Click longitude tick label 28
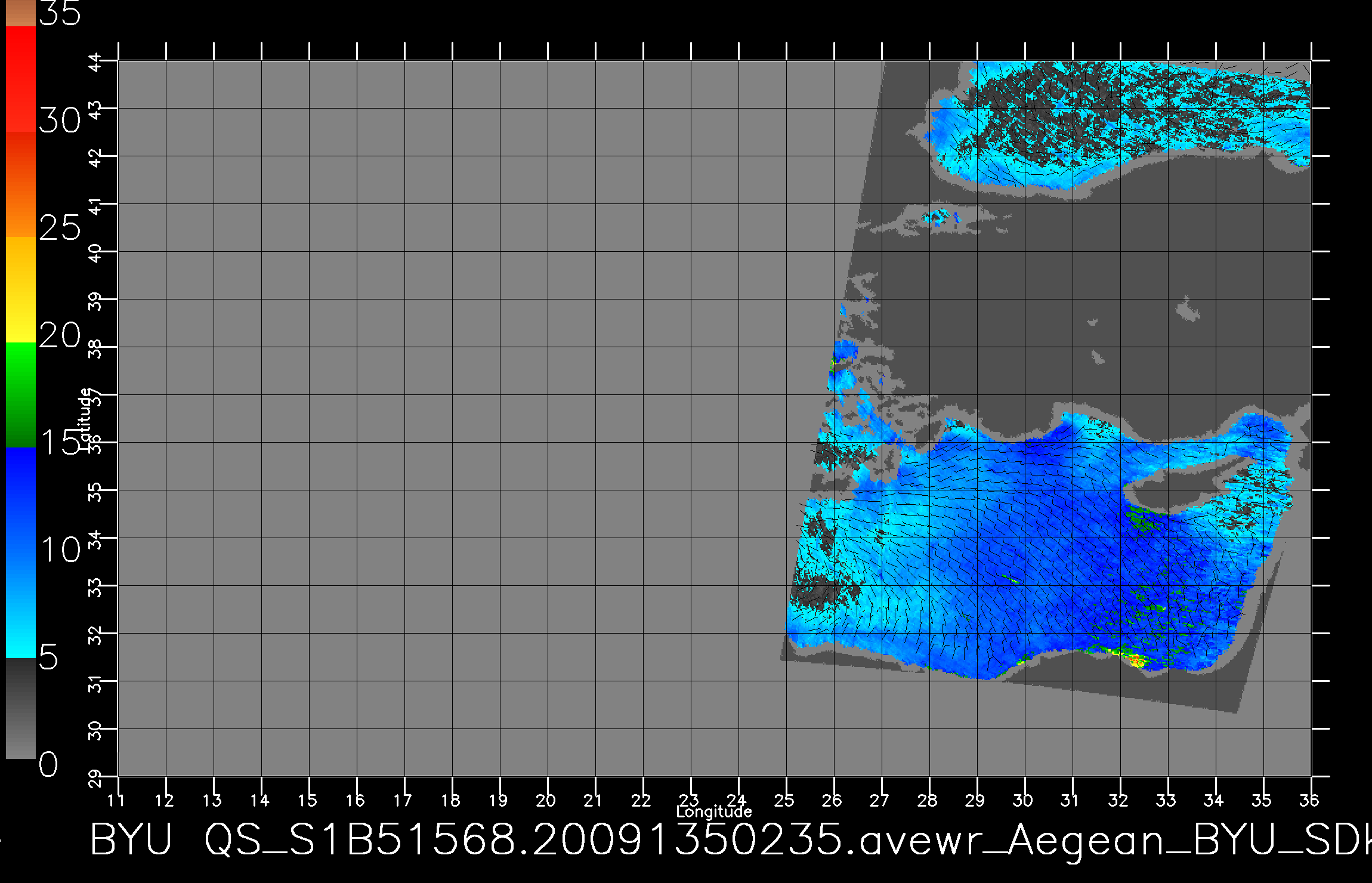Viewport: 1372px width, 883px height. pos(928,800)
